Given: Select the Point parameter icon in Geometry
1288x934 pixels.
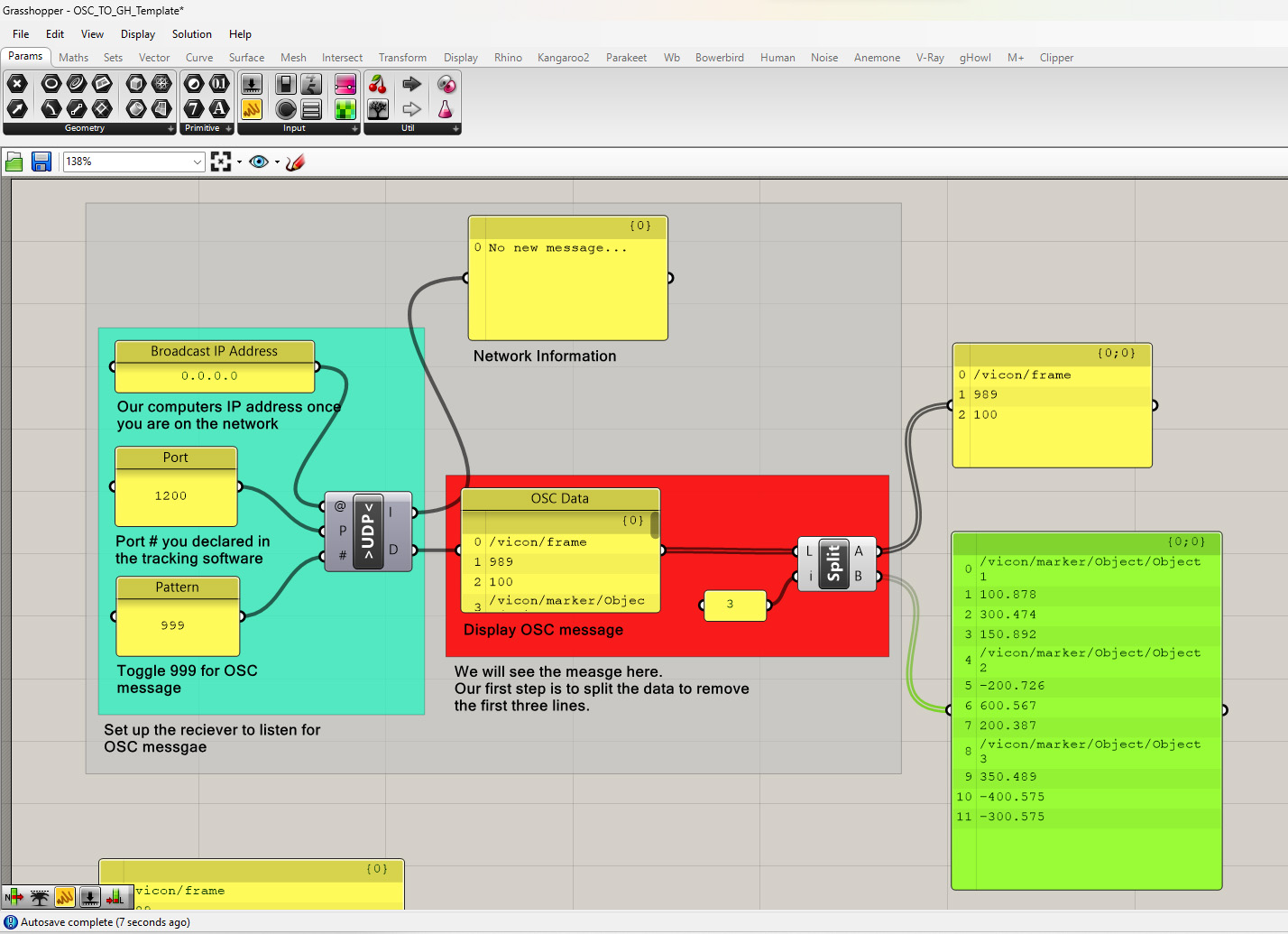Looking at the screenshot, I should [17, 85].
